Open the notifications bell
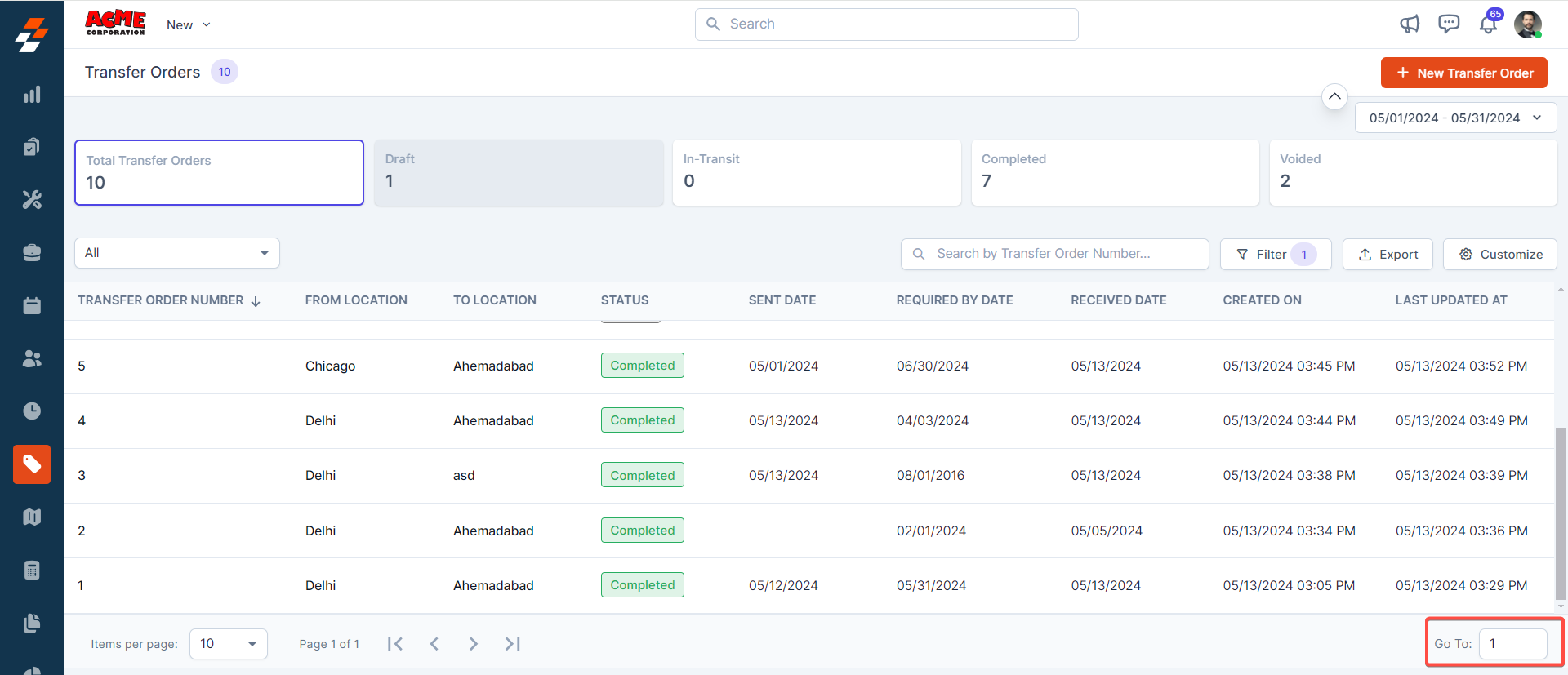Viewport: 1568px width, 675px height. pyautogui.click(x=1488, y=24)
